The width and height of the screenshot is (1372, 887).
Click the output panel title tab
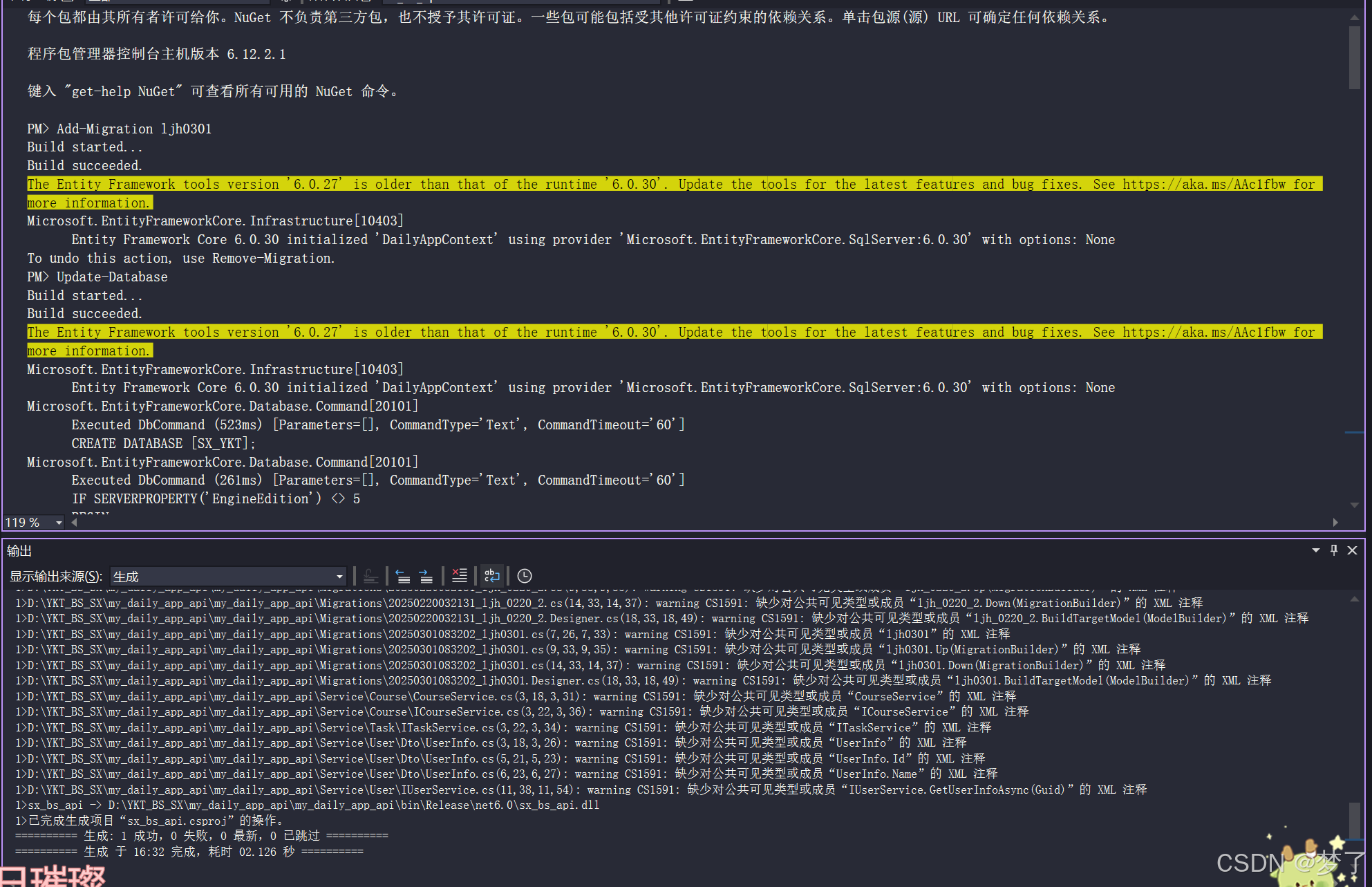[x=19, y=551]
